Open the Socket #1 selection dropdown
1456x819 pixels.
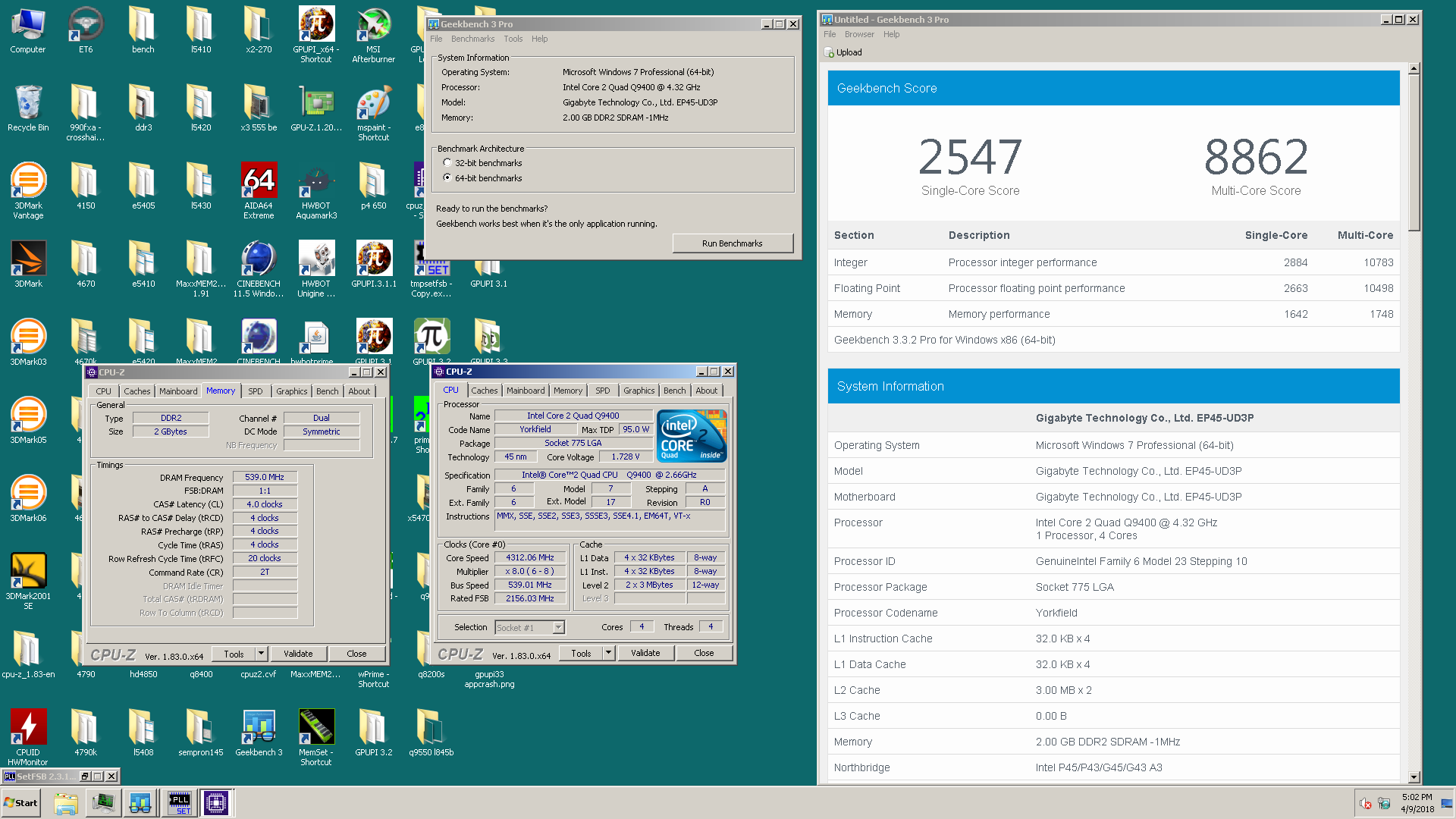[529, 627]
